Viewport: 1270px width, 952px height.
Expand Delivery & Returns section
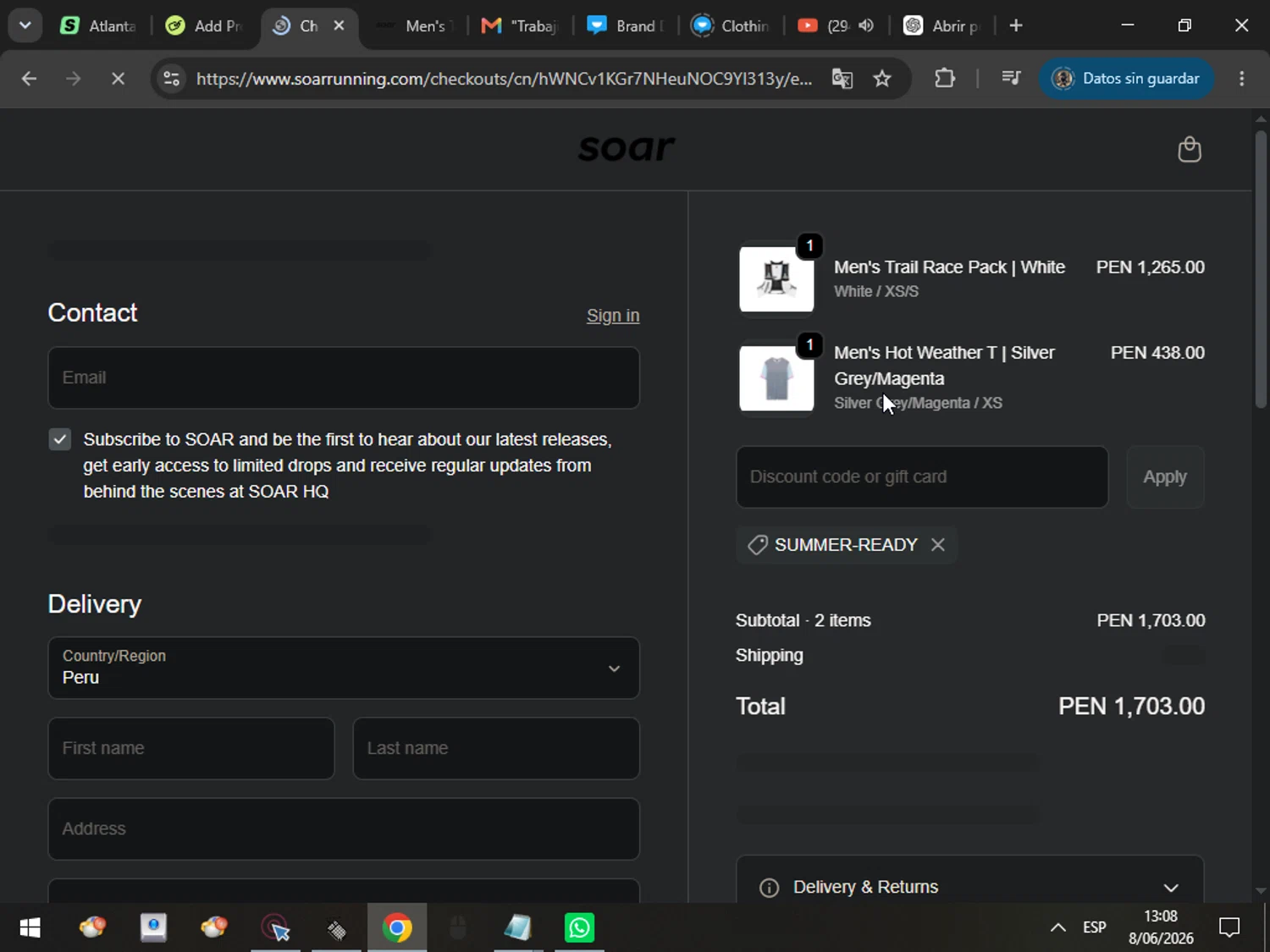(x=1171, y=888)
